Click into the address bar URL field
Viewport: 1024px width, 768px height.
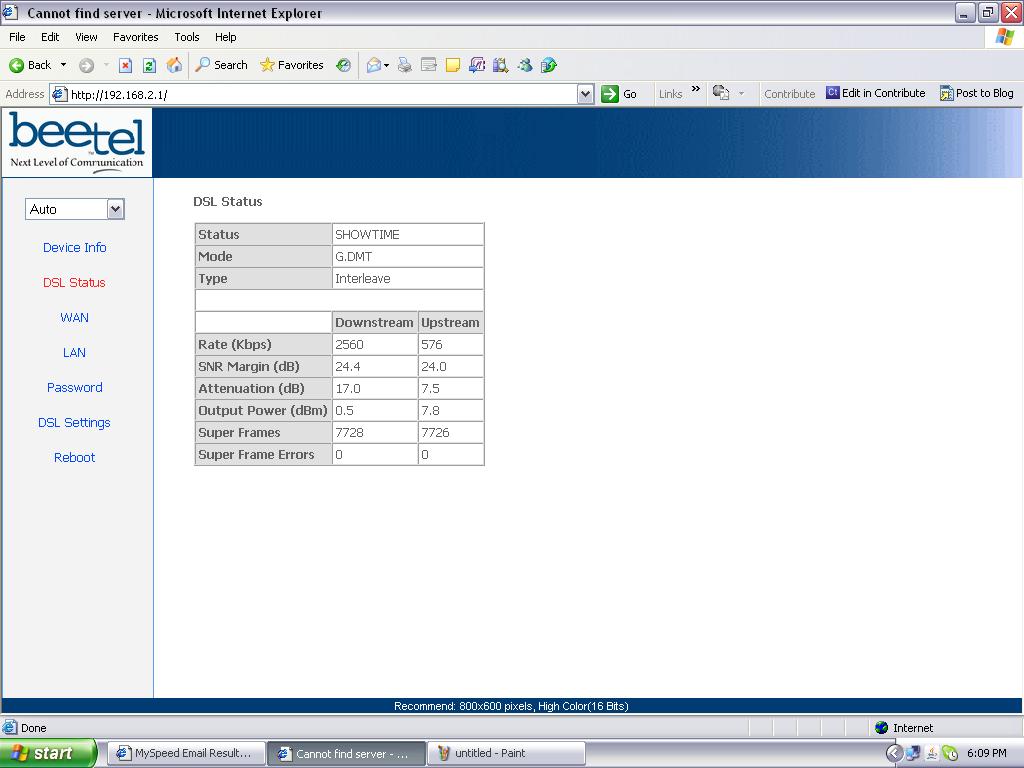[x=320, y=94]
